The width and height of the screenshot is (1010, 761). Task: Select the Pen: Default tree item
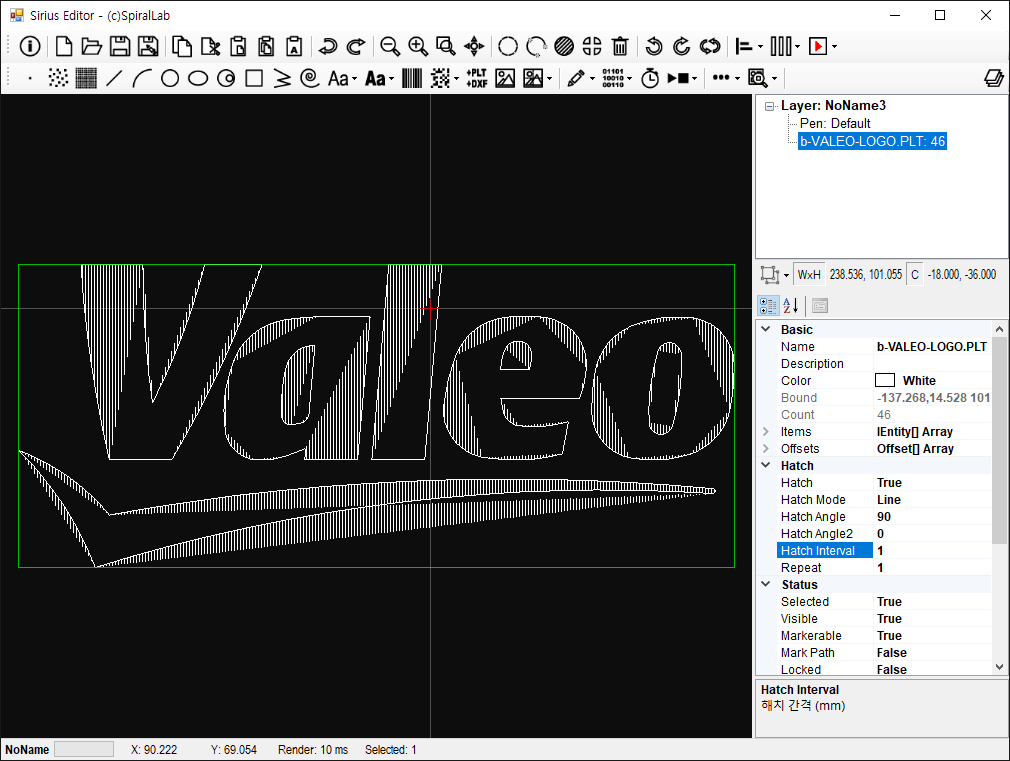coord(835,123)
